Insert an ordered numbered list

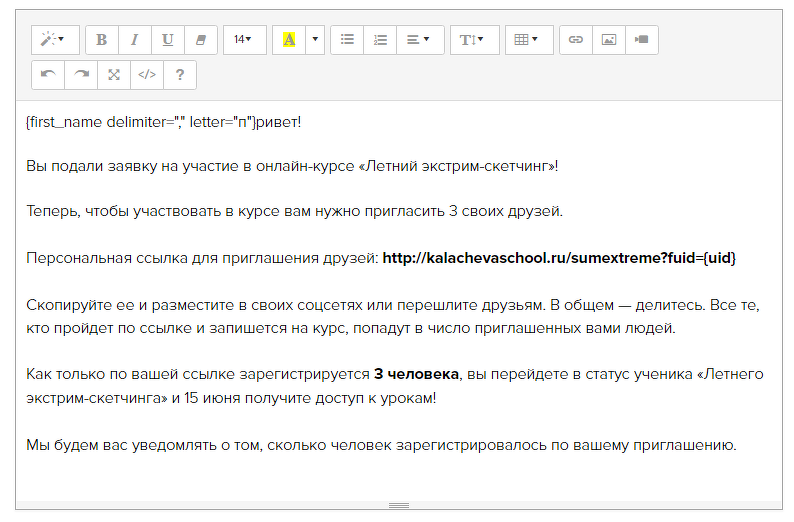pyautogui.click(x=380, y=40)
